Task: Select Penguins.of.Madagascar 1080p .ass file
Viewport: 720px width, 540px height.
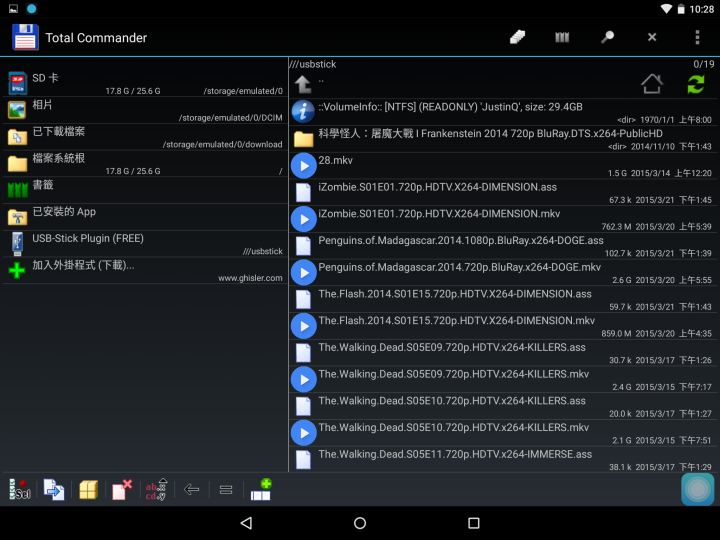Action: (x=503, y=246)
